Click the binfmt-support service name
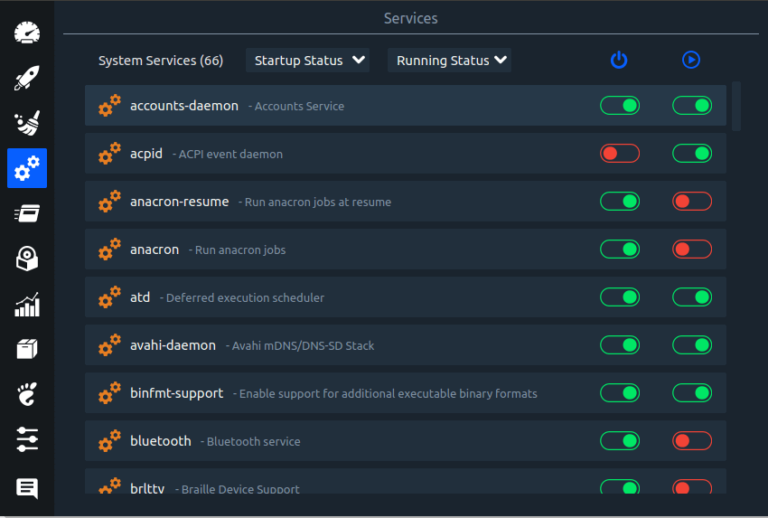 coord(176,393)
